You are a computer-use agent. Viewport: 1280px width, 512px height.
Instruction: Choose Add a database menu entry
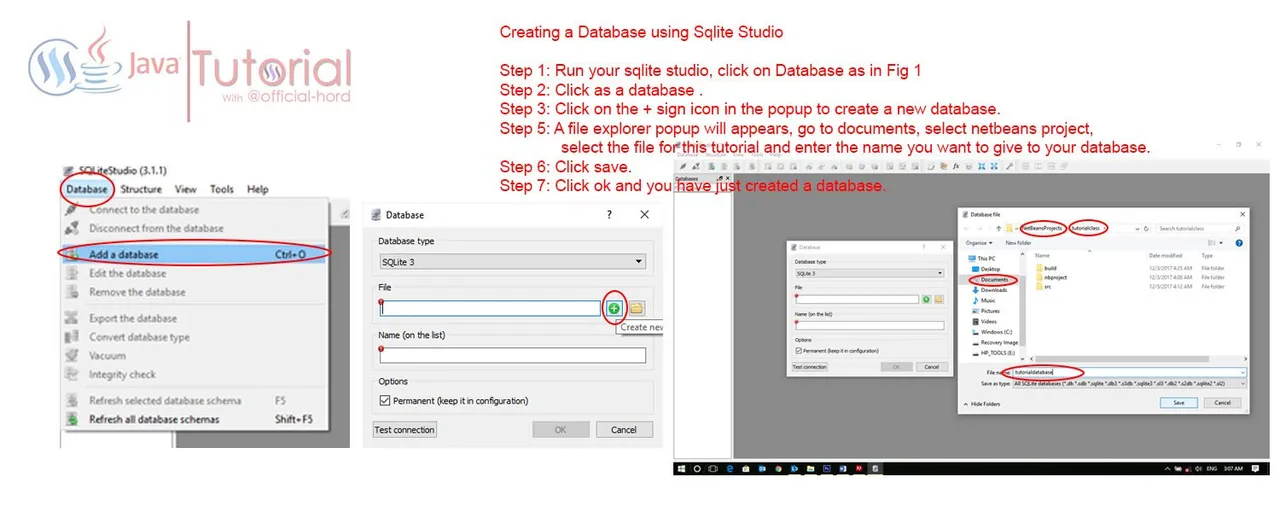click(x=194, y=254)
